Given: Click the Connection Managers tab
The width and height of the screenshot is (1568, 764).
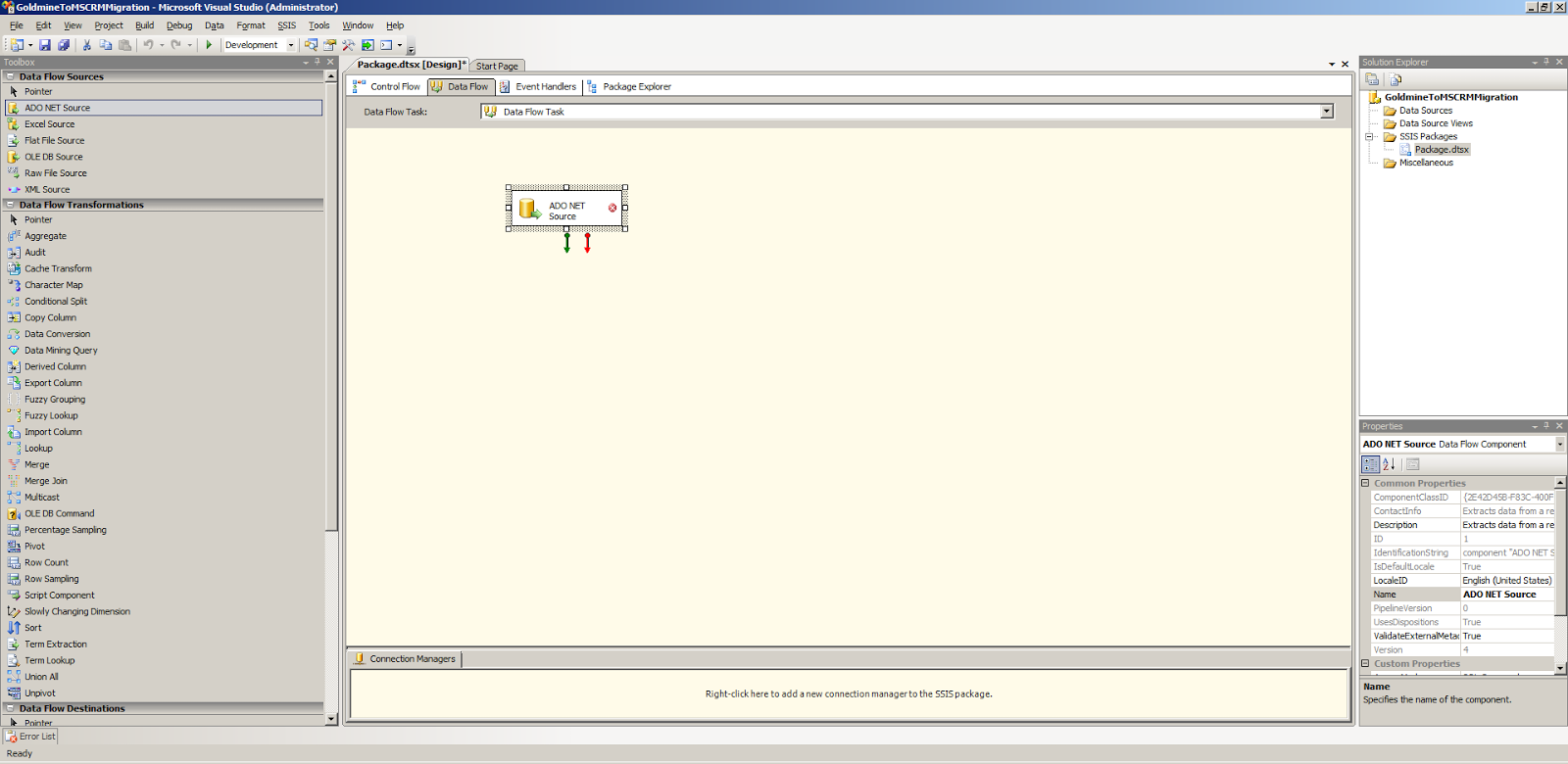Looking at the screenshot, I should 405,659.
